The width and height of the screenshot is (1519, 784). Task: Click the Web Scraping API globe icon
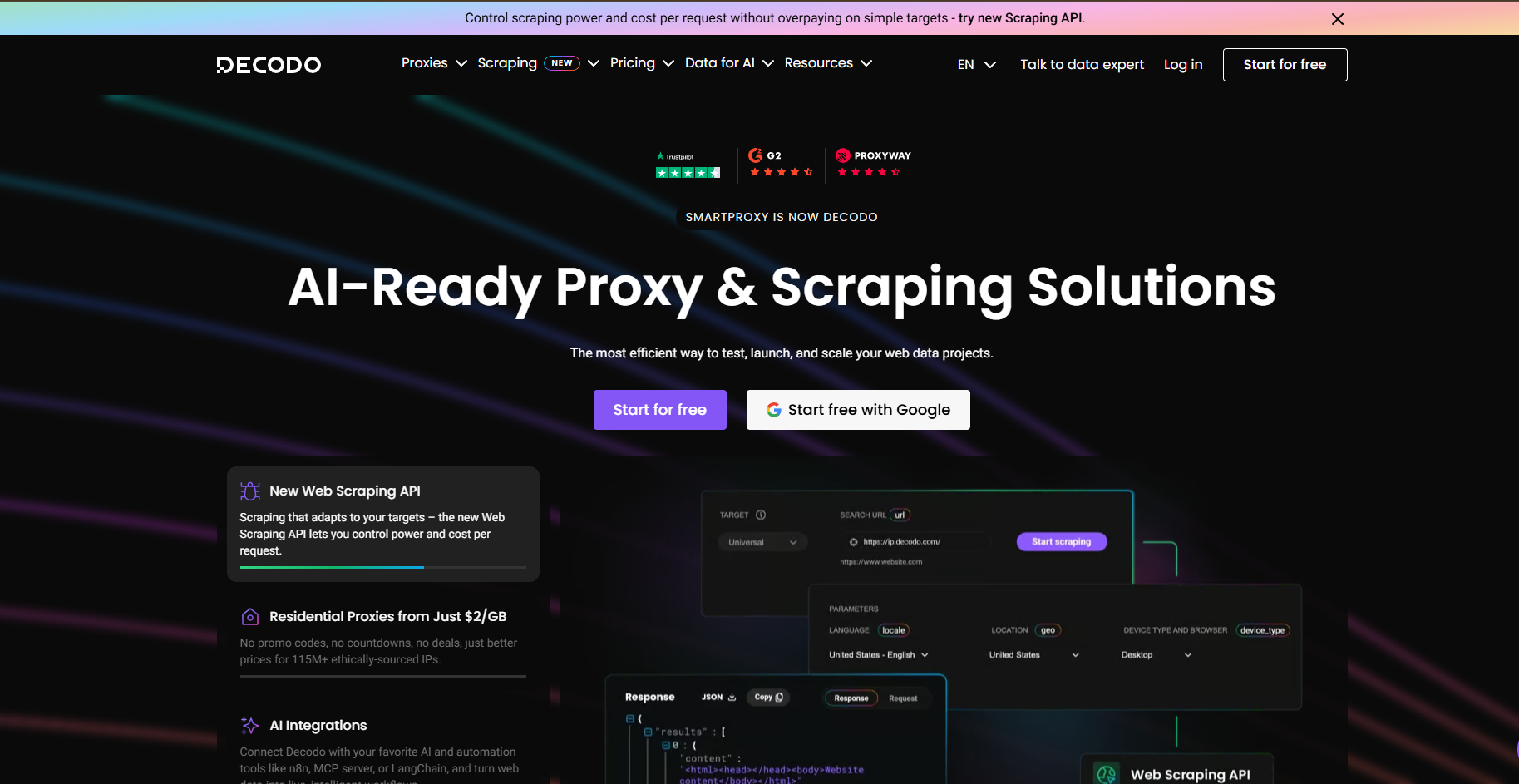1107,774
